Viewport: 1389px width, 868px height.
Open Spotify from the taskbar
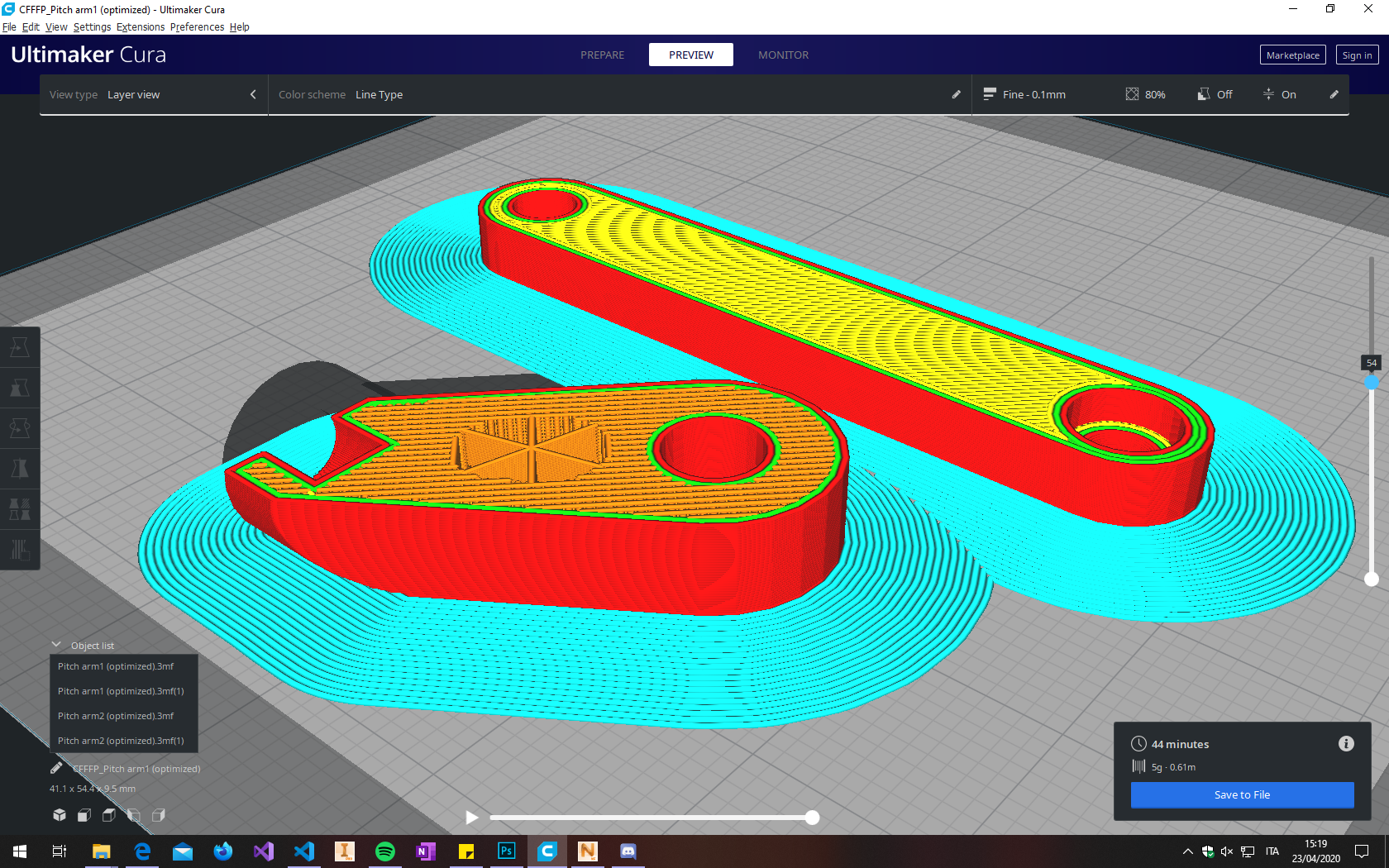coord(385,851)
